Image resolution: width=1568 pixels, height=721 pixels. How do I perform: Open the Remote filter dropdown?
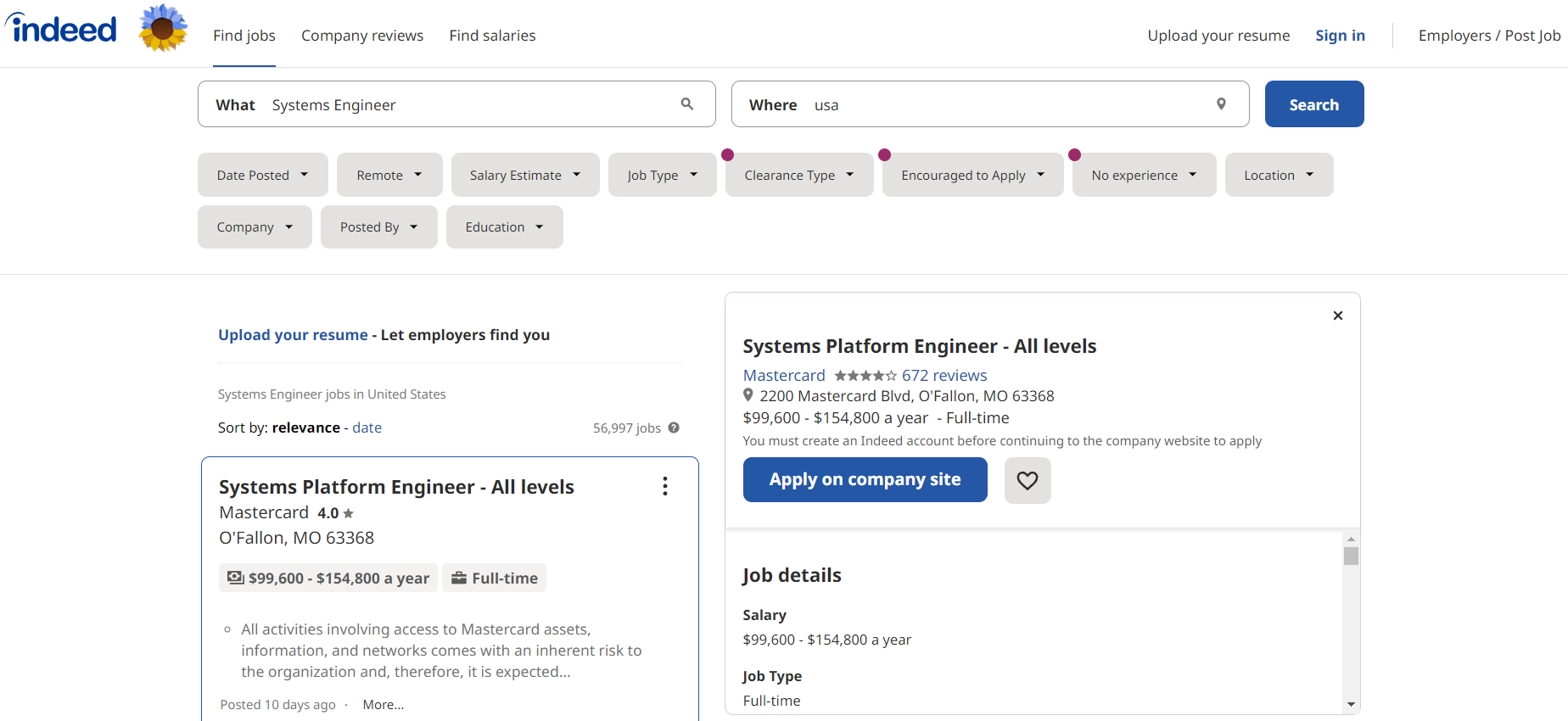pyautogui.click(x=389, y=175)
